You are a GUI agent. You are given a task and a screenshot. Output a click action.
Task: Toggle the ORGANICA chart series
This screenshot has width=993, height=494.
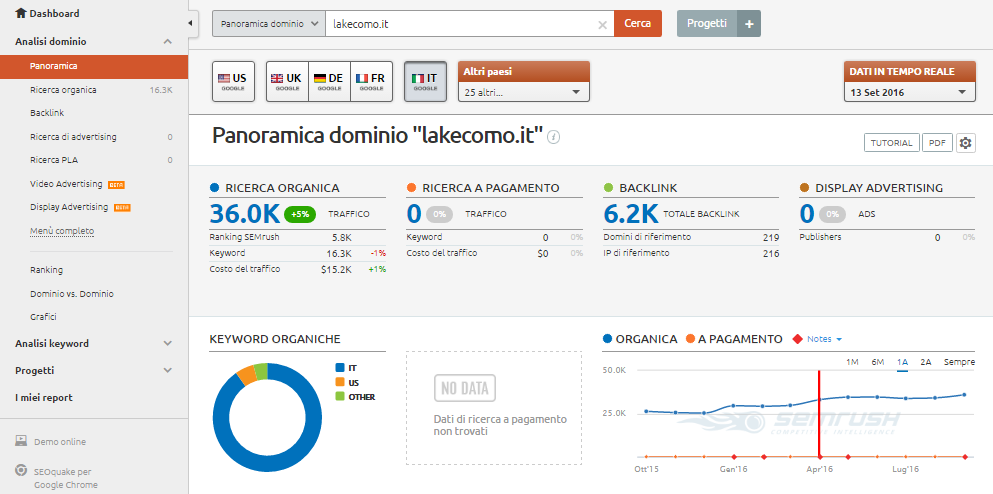click(640, 339)
